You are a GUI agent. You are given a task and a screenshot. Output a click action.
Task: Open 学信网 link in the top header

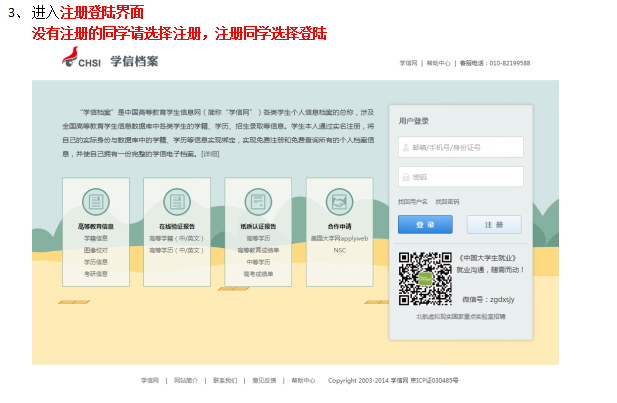click(408, 62)
